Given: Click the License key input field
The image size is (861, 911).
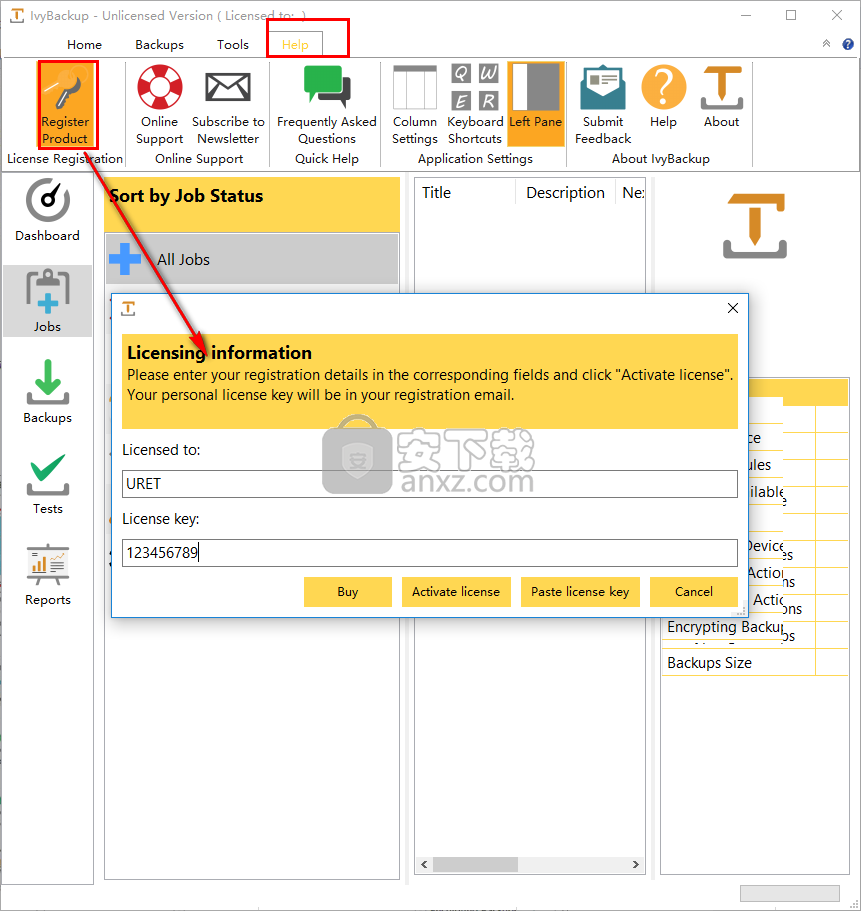Looking at the screenshot, I should [x=429, y=553].
